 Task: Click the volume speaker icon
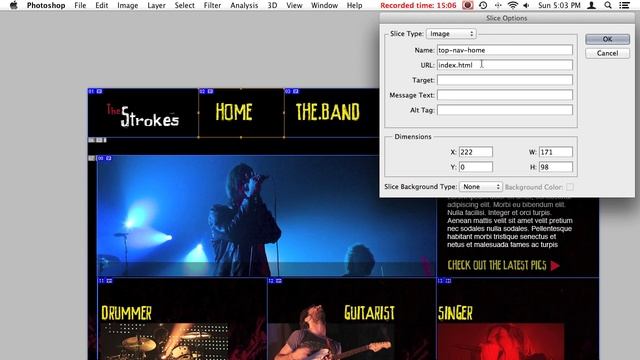tap(527, 5)
